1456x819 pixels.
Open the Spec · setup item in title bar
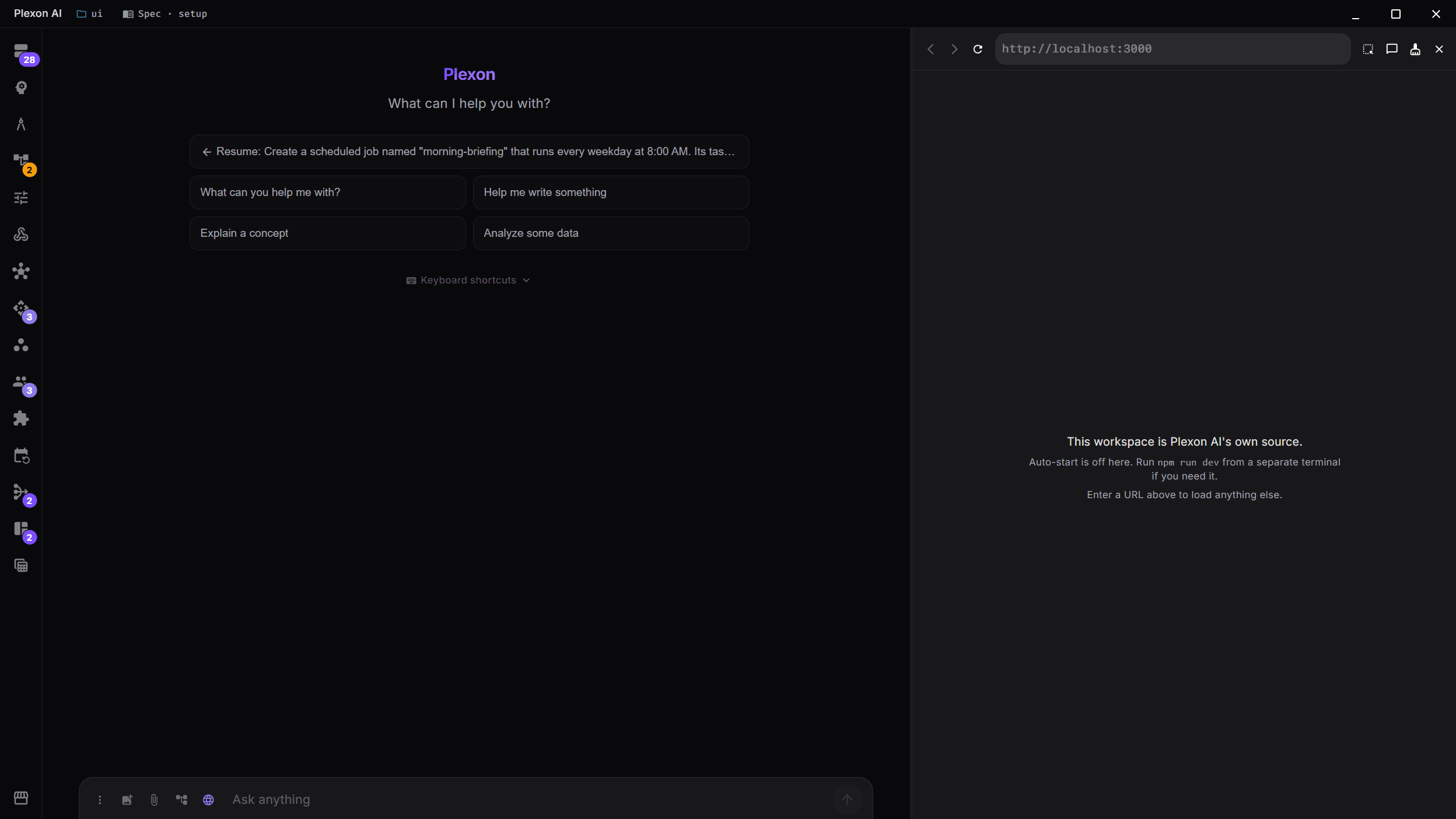[165, 14]
